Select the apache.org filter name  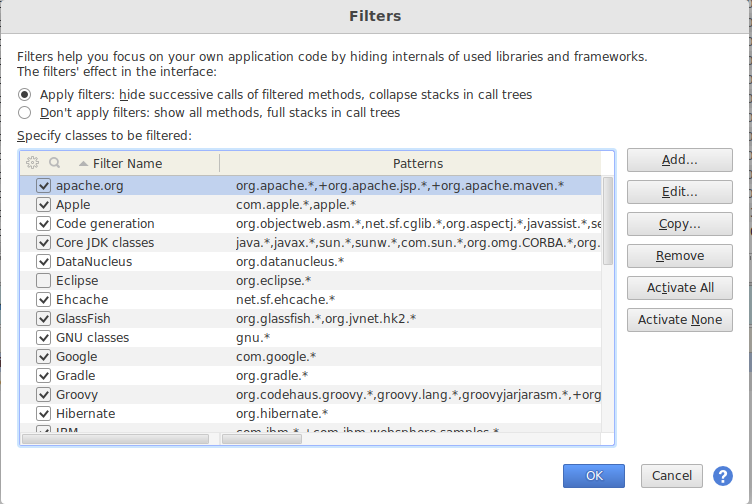pos(90,186)
